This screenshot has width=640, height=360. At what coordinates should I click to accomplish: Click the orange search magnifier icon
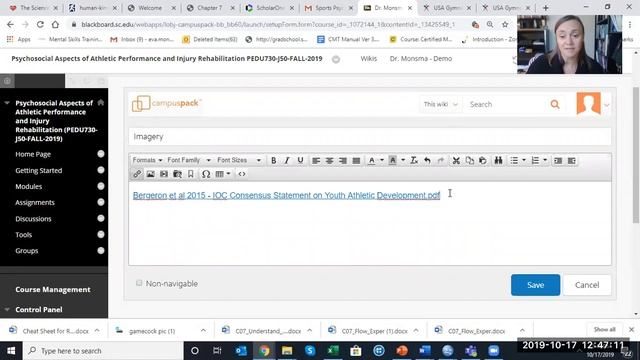coord(555,104)
